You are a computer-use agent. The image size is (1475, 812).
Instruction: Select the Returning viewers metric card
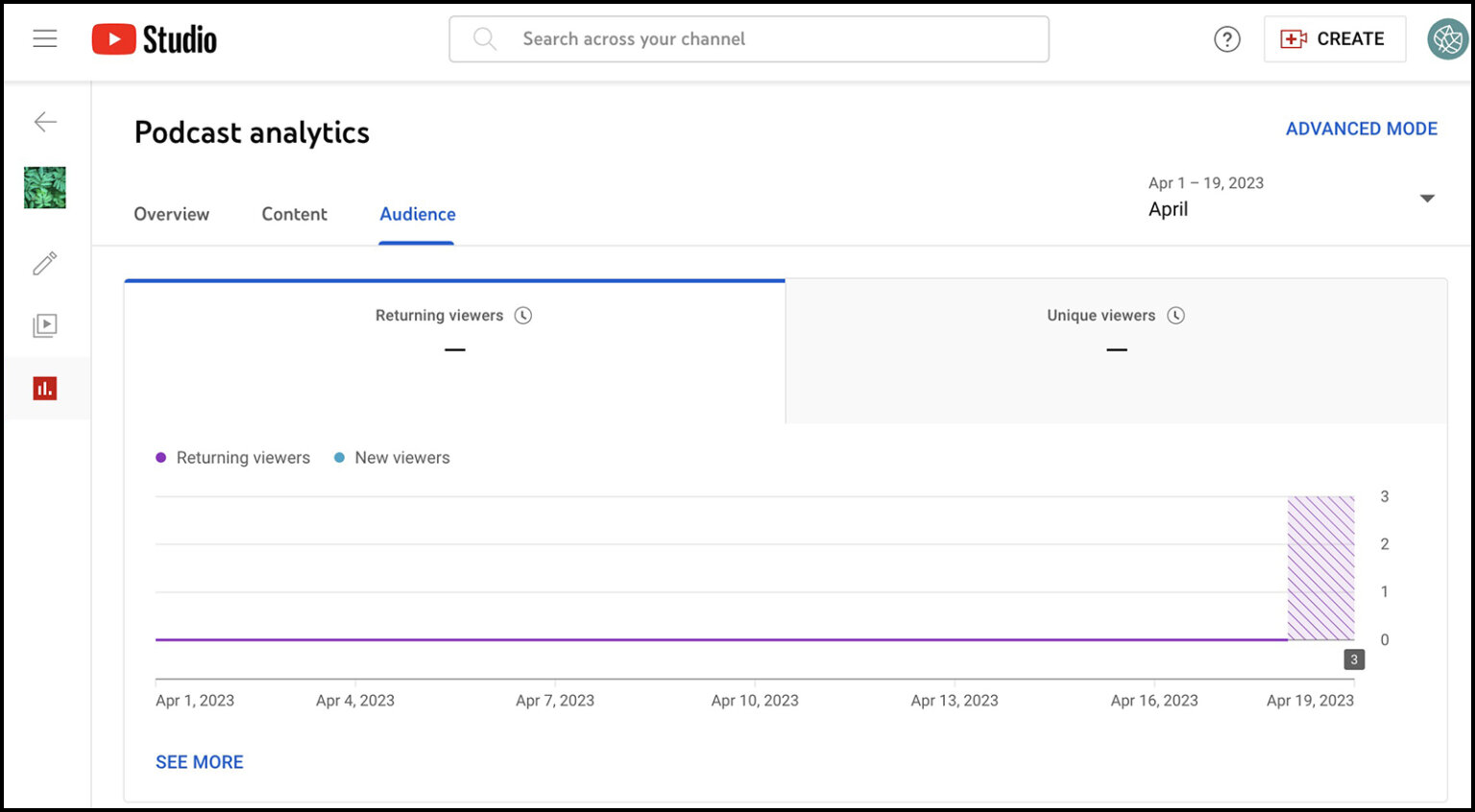pos(454,351)
